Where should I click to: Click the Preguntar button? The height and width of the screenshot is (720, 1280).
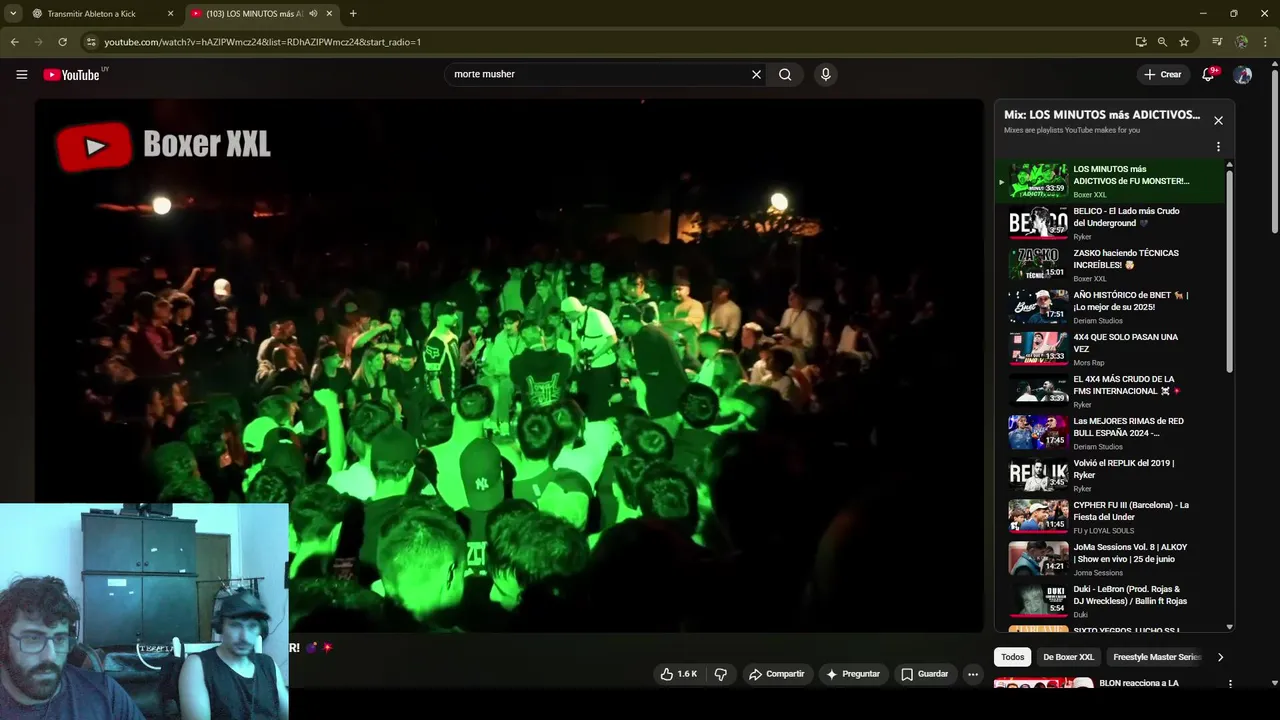click(852, 674)
